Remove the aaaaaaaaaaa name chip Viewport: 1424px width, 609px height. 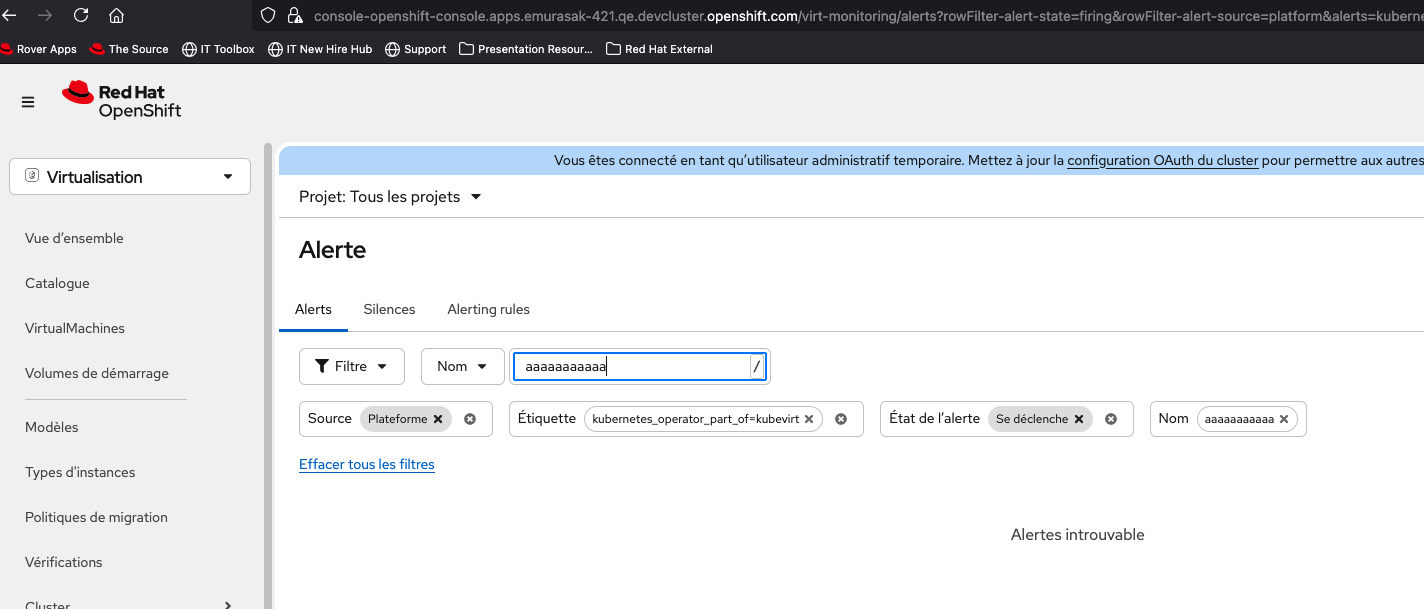pyautogui.click(x=1284, y=419)
